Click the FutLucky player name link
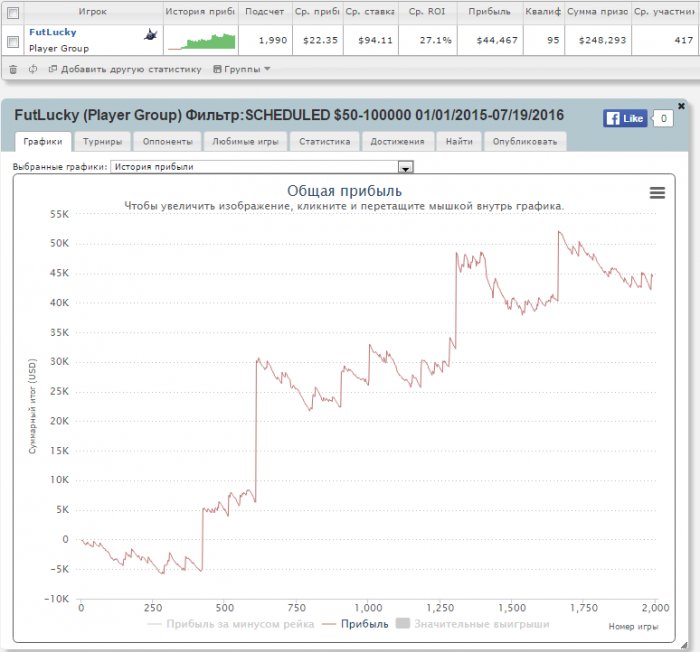The width and height of the screenshot is (700, 652). (x=53, y=32)
